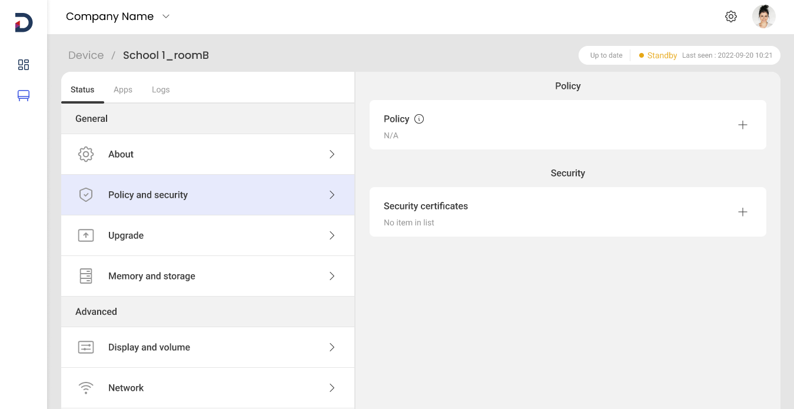Select the Status tab
Image resolution: width=794 pixels, height=409 pixels.
pos(83,90)
